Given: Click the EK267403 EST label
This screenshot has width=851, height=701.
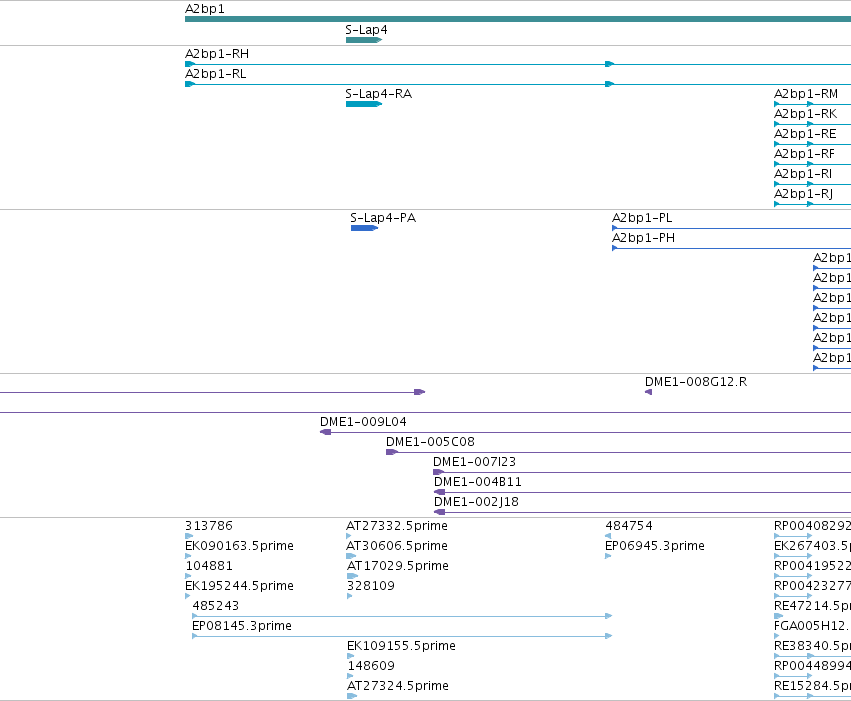Looking at the screenshot, I should 812,546.
